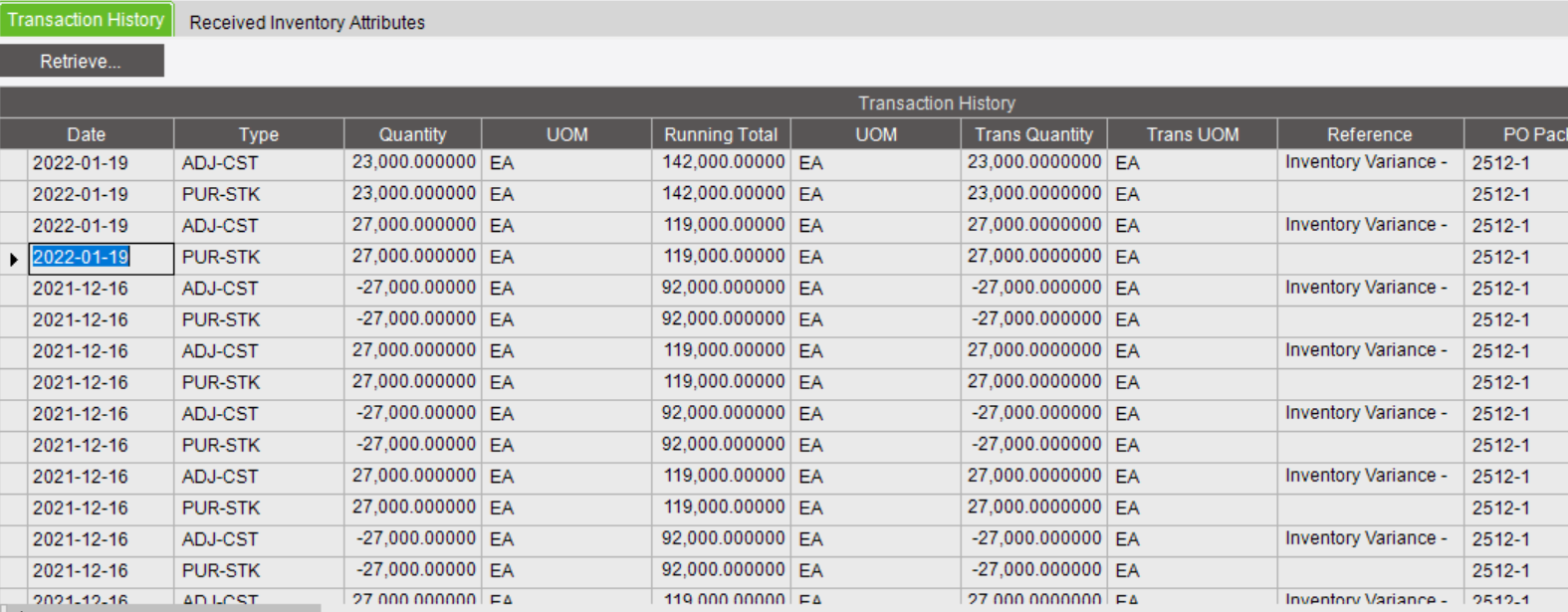Click the Retrieve... button

(82, 61)
